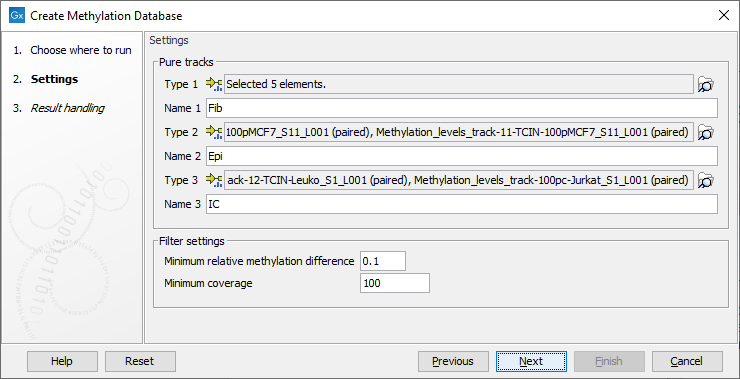Image resolution: width=740 pixels, height=379 pixels.
Task: Click the 'Minimum coverage' label
Action: (208, 283)
